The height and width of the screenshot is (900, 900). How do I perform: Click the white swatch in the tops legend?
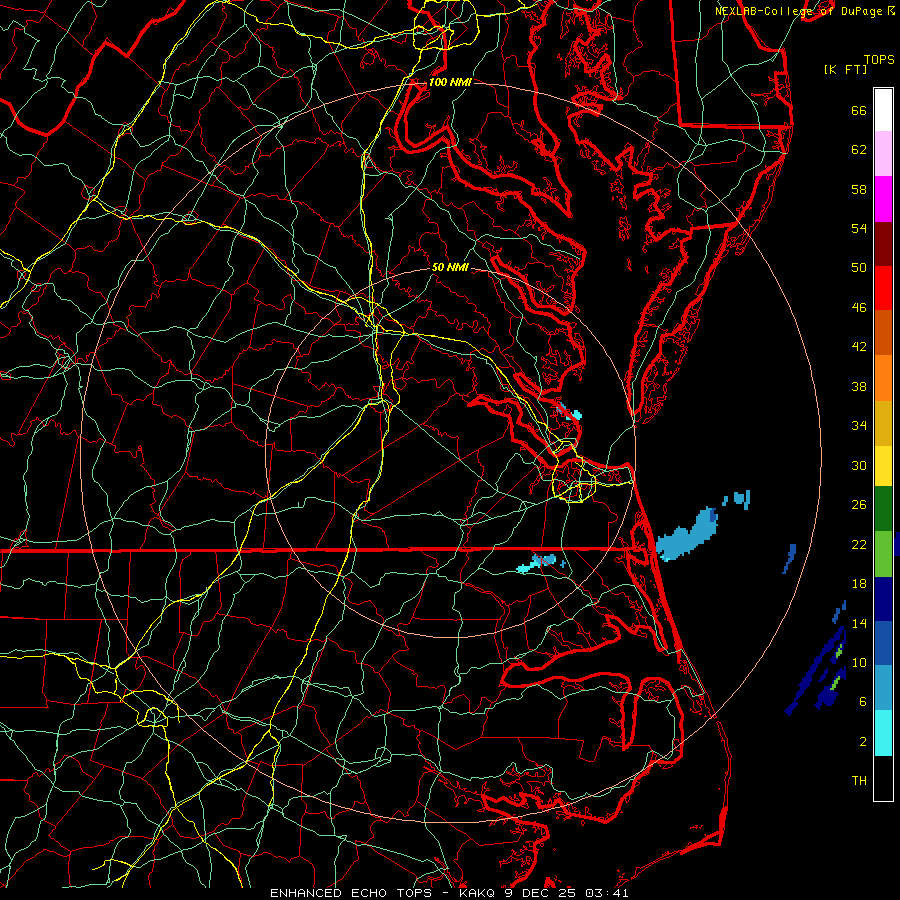(x=883, y=110)
